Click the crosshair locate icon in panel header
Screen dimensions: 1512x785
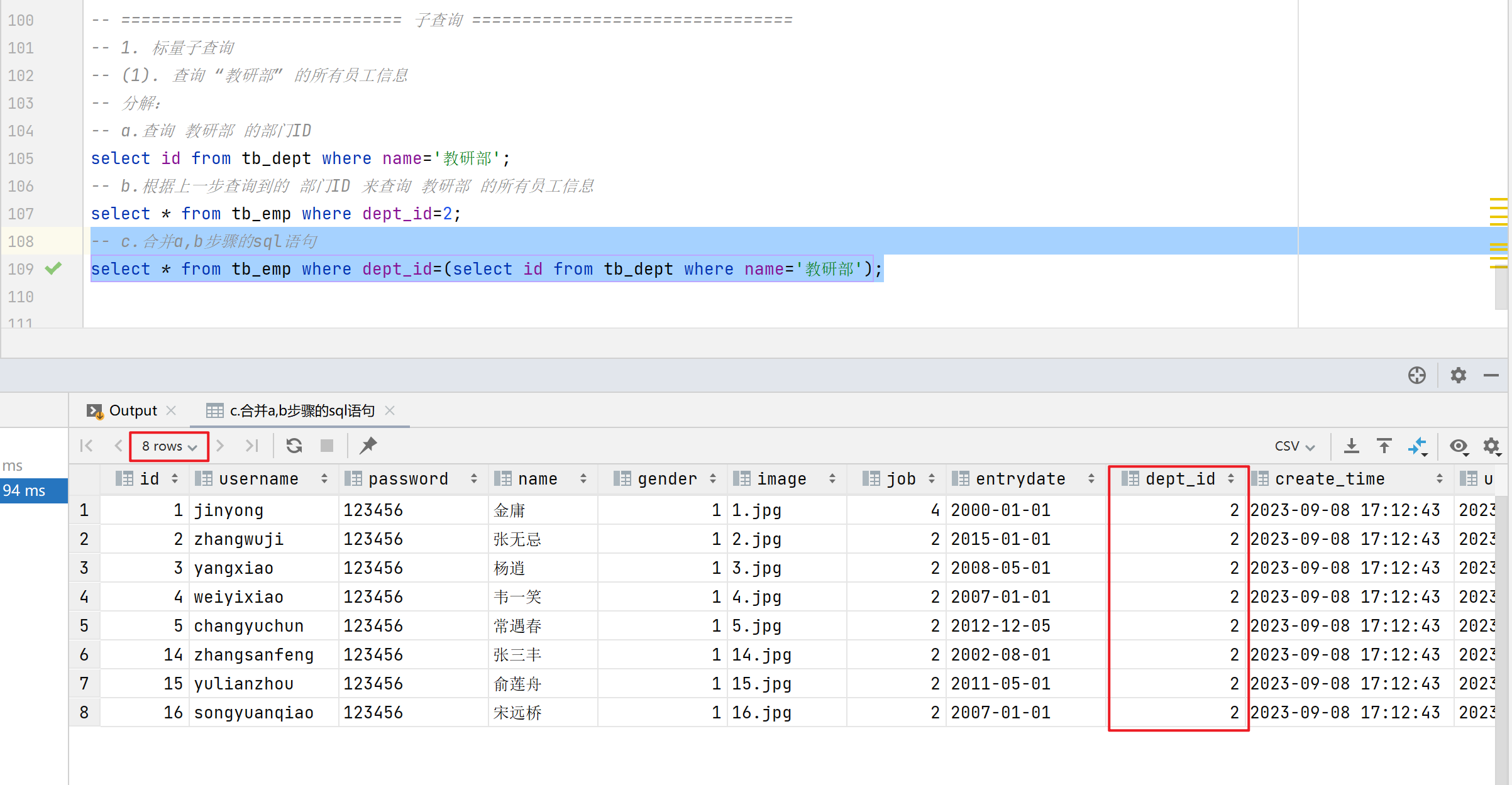1417,375
